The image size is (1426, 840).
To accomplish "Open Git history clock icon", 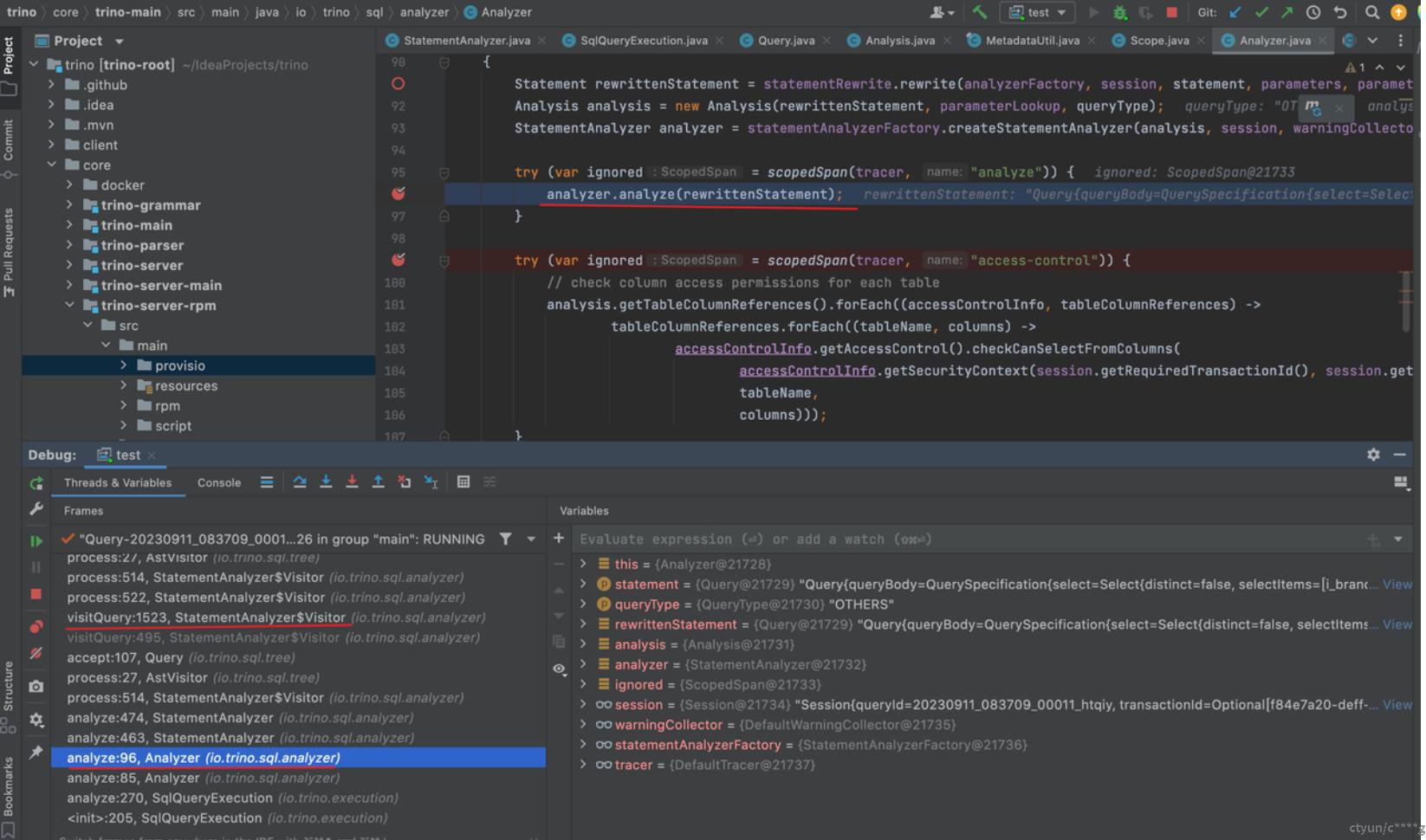I will point(1313,12).
